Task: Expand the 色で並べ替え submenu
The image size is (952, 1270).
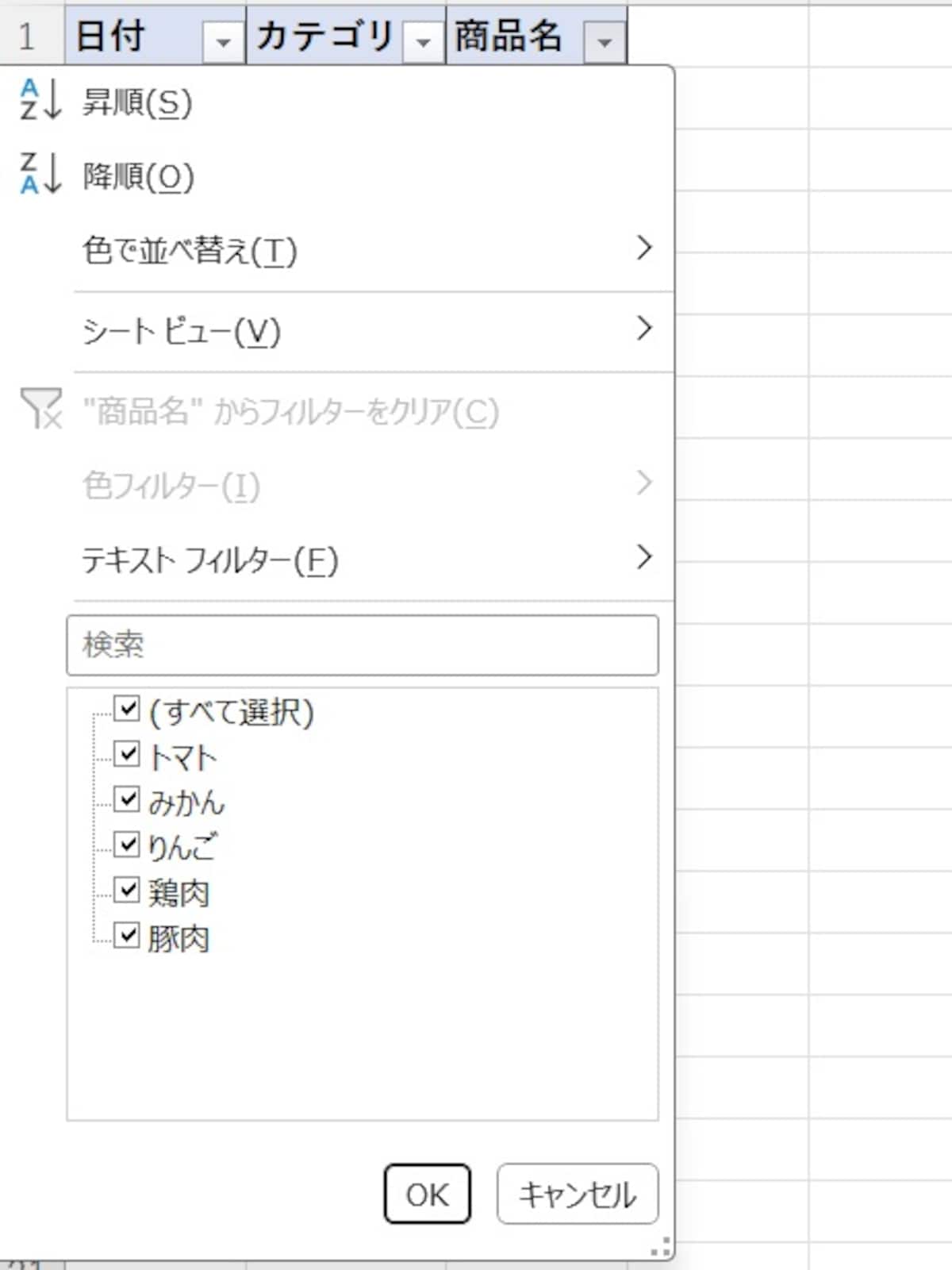Action: point(190,250)
